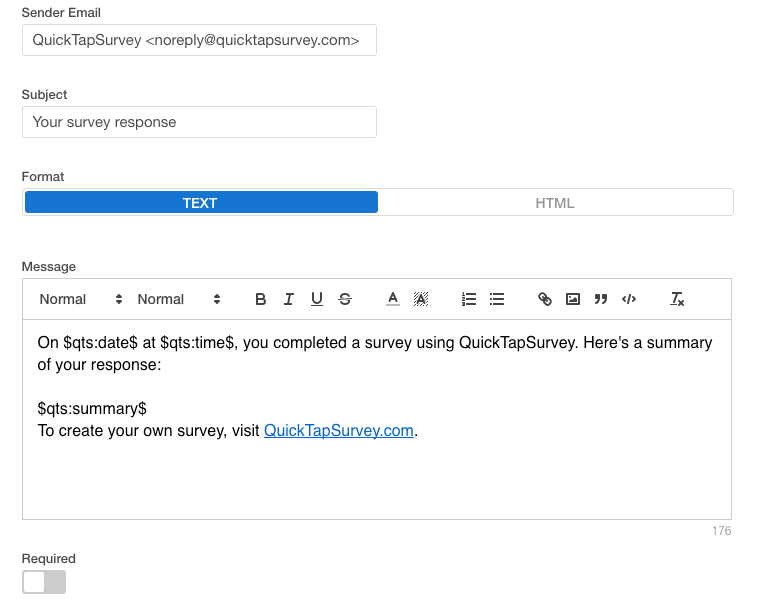Insert a hyperlink in the message

click(x=545, y=299)
